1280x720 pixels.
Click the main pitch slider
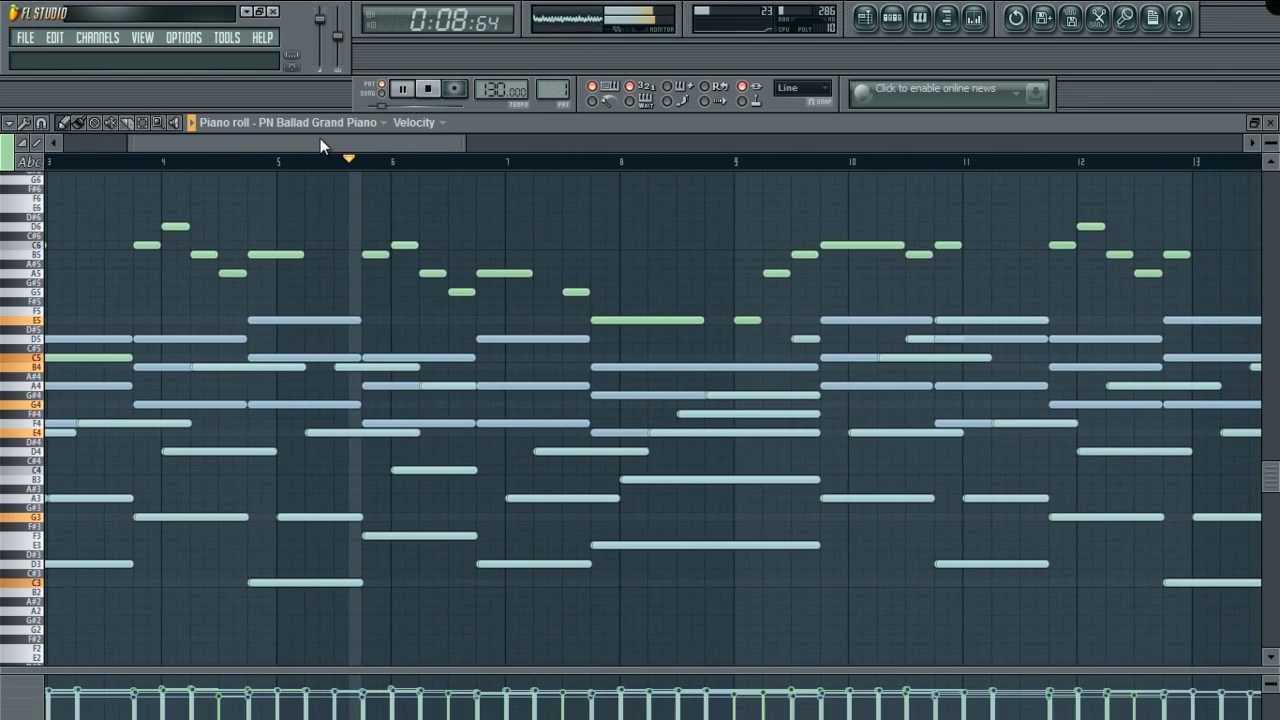click(x=338, y=36)
